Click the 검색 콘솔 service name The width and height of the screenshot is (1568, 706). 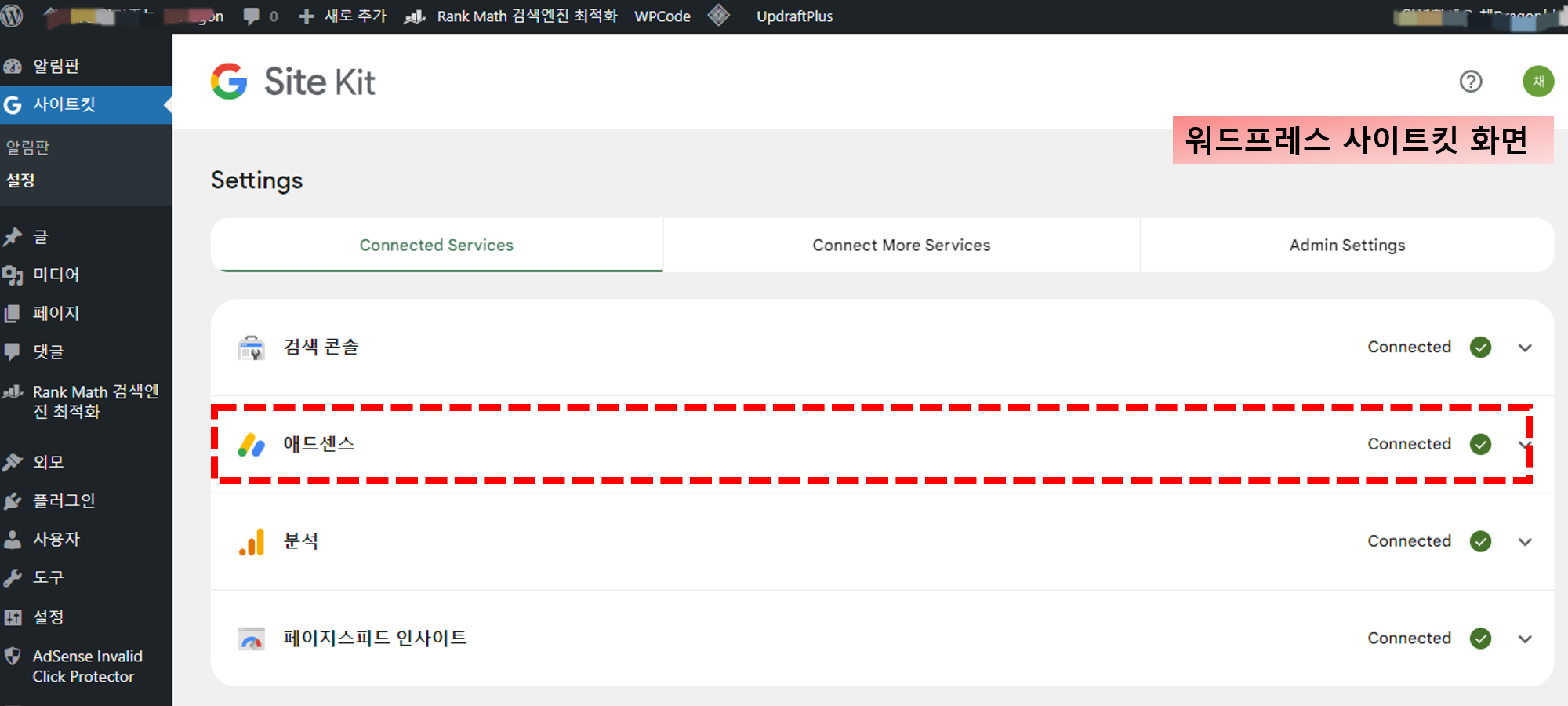pos(321,347)
